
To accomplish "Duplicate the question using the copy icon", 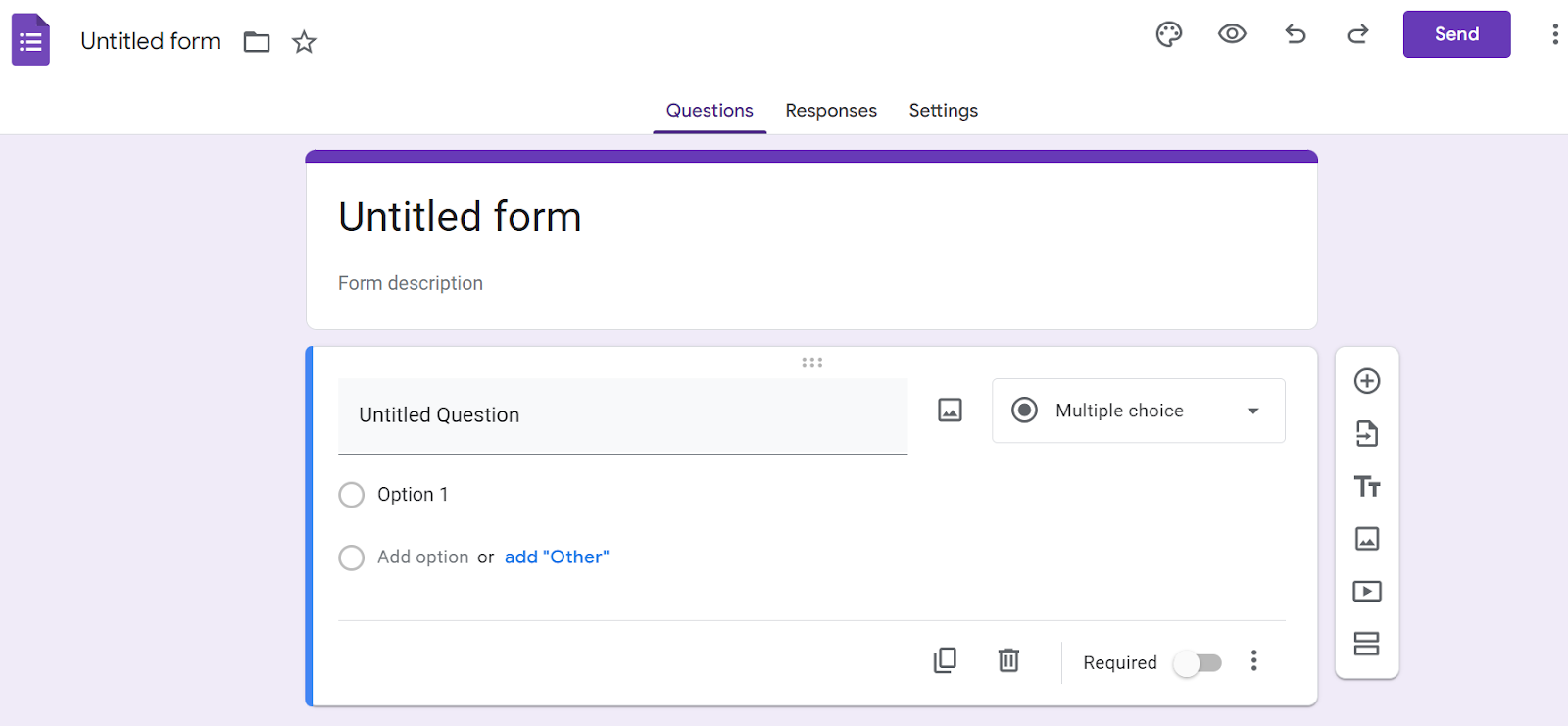I will point(944,660).
